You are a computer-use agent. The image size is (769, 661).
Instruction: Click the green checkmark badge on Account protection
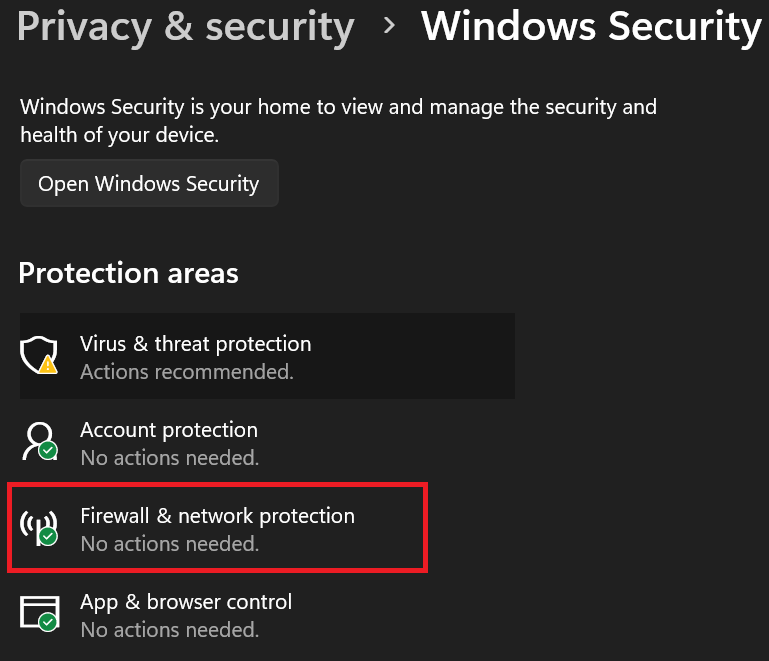pyautogui.click(x=48, y=451)
